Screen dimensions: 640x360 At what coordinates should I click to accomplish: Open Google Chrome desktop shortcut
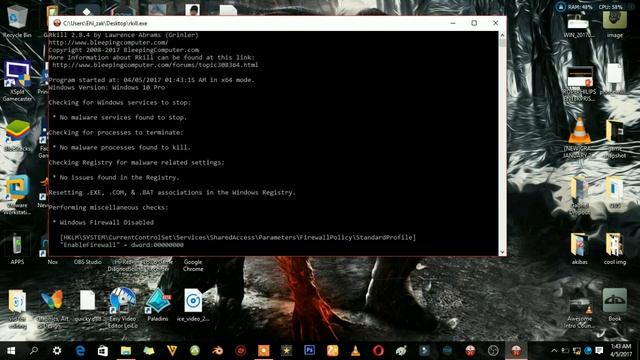pyautogui.click(x=193, y=265)
